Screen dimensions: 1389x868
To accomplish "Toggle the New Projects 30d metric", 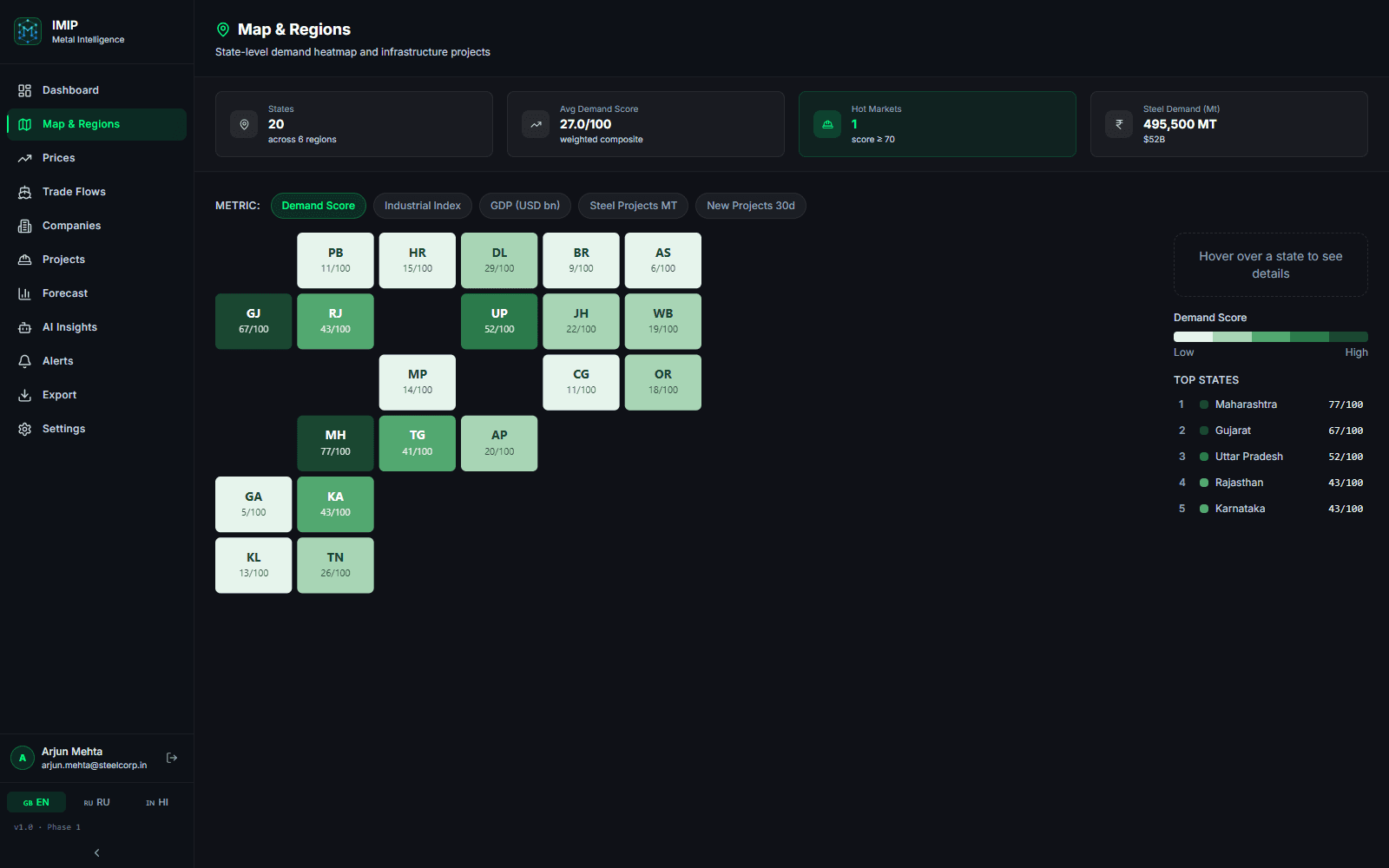I will (x=751, y=206).
